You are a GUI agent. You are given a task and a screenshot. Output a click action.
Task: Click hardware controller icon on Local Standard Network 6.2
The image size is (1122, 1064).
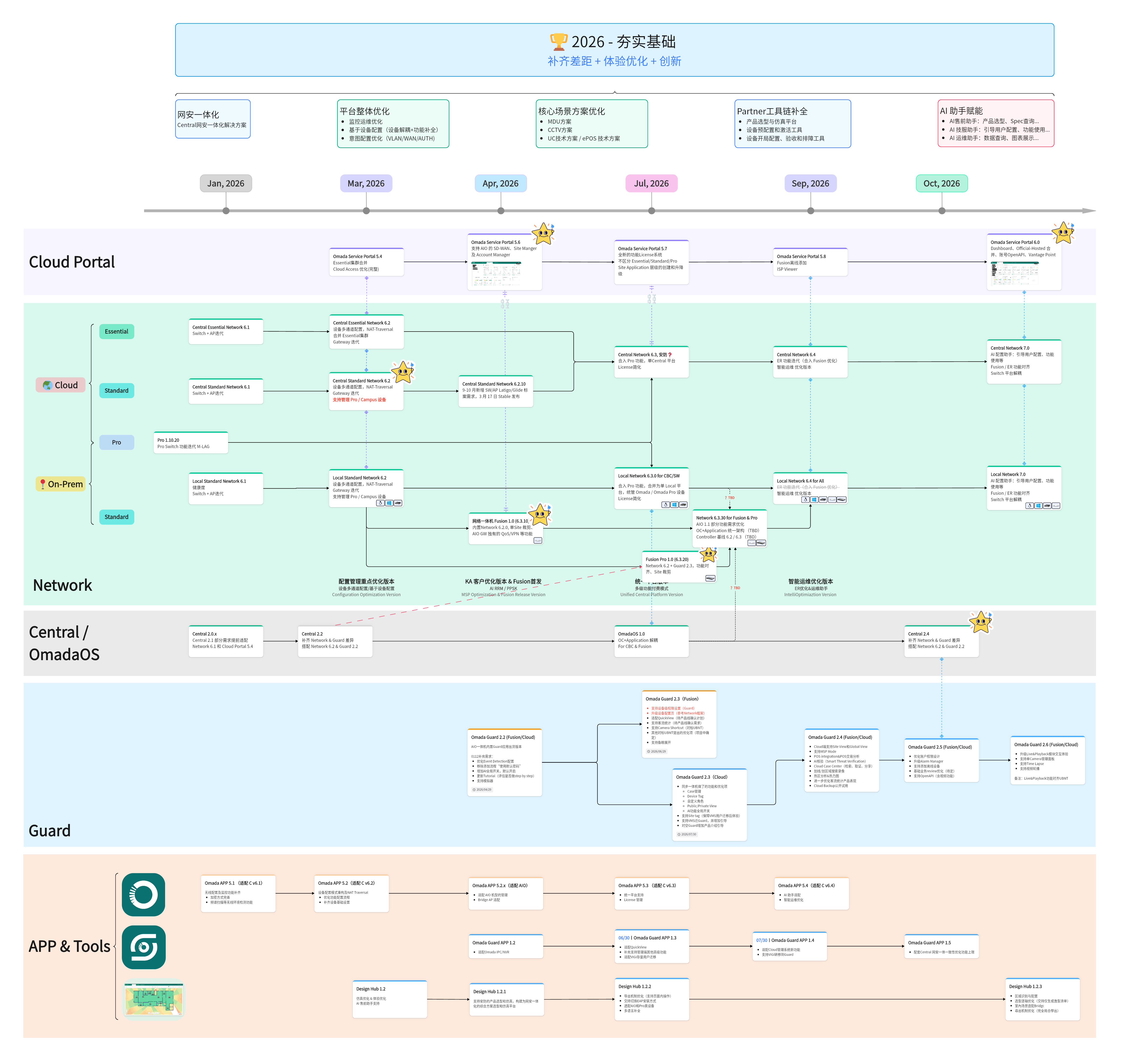point(398,503)
